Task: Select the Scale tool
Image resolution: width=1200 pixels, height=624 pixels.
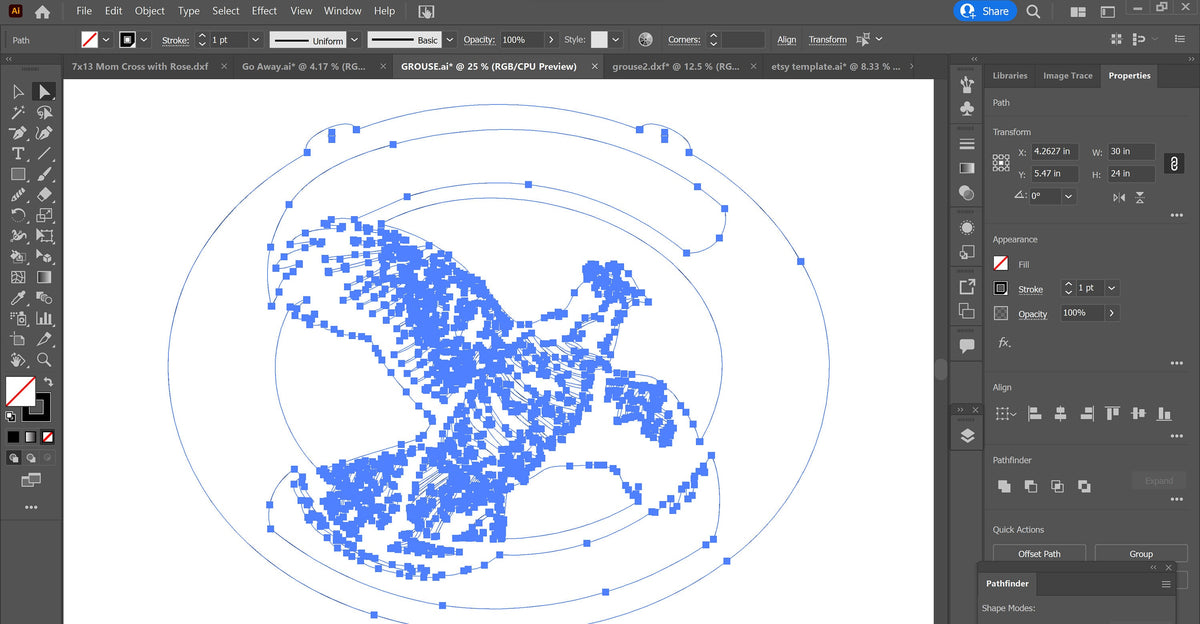Action: pos(44,215)
